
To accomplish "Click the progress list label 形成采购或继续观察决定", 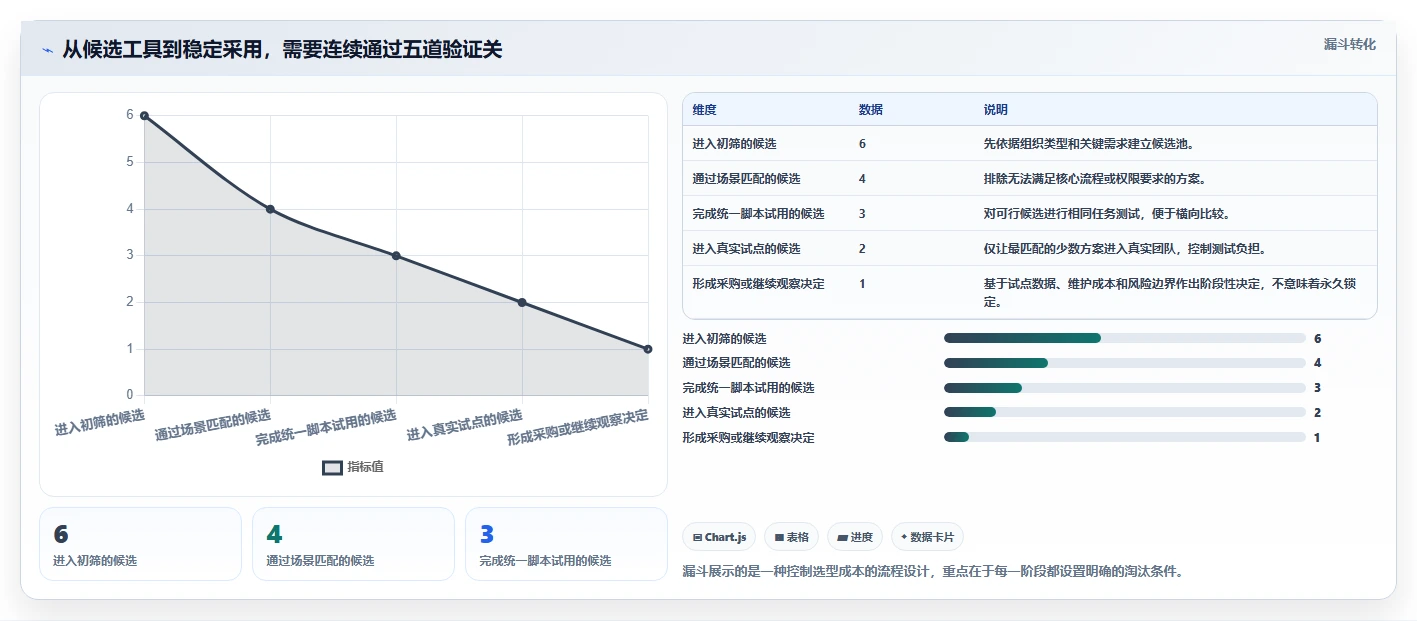I will tap(748, 437).
